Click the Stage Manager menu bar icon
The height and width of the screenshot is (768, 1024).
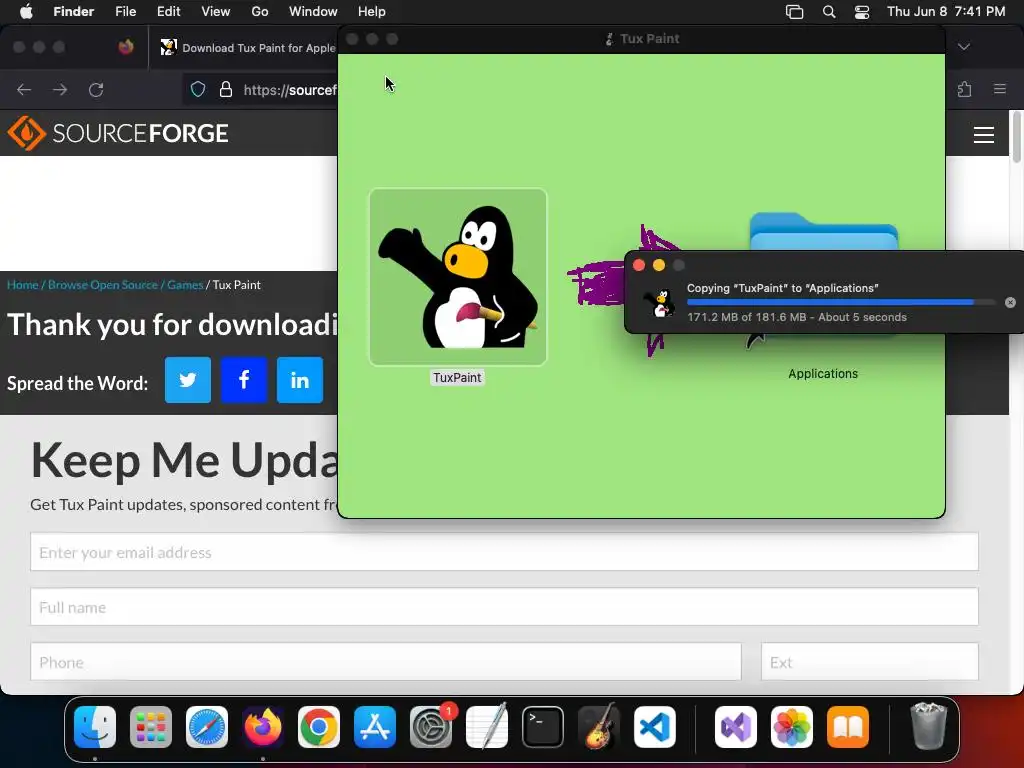point(794,12)
